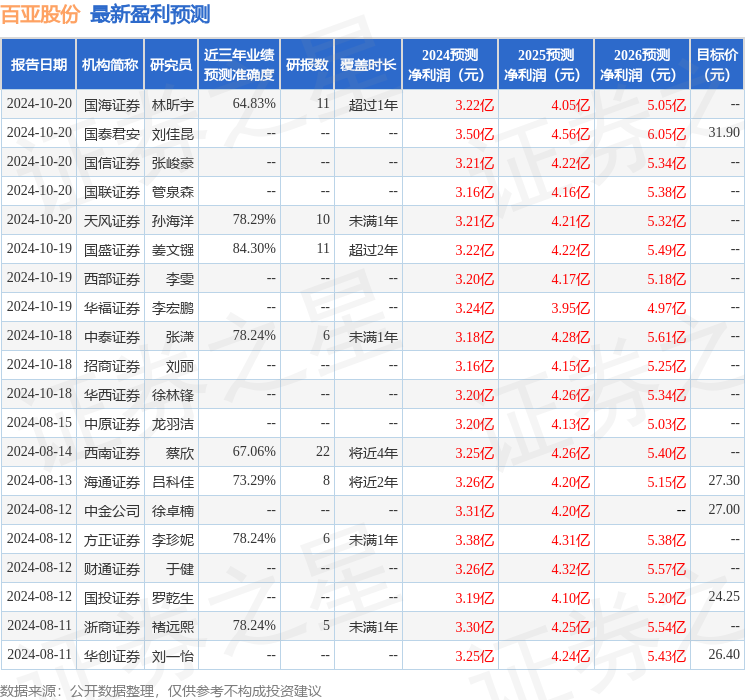The width and height of the screenshot is (745, 700).
Task: Select the 国盛证券 institution cell
Action: point(112,250)
